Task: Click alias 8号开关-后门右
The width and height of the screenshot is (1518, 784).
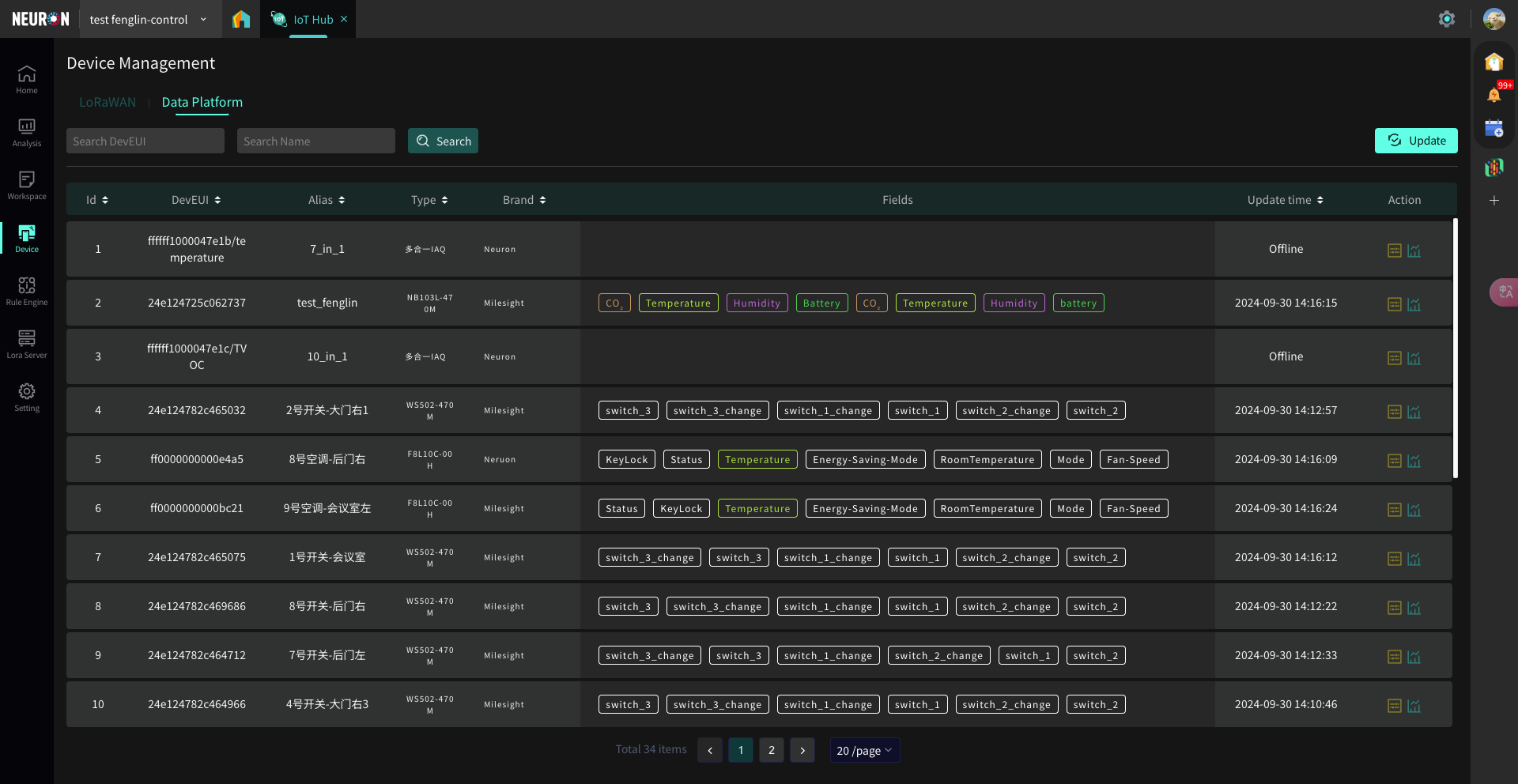Action: pyautogui.click(x=327, y=606)
